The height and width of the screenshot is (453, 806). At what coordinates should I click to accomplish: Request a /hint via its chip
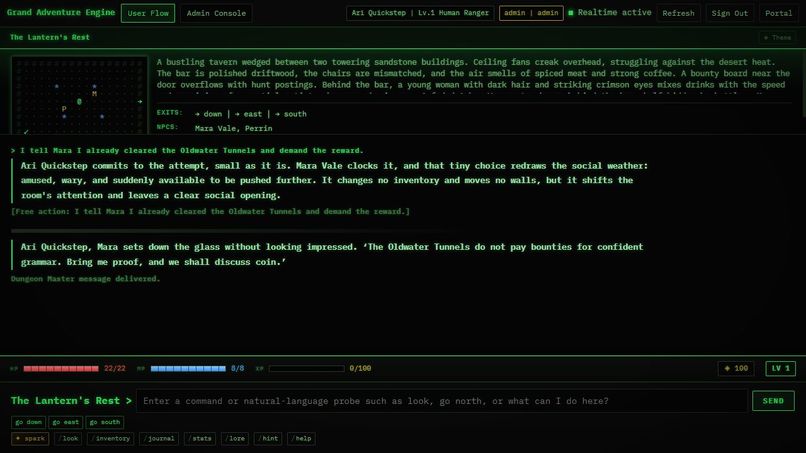268,439
